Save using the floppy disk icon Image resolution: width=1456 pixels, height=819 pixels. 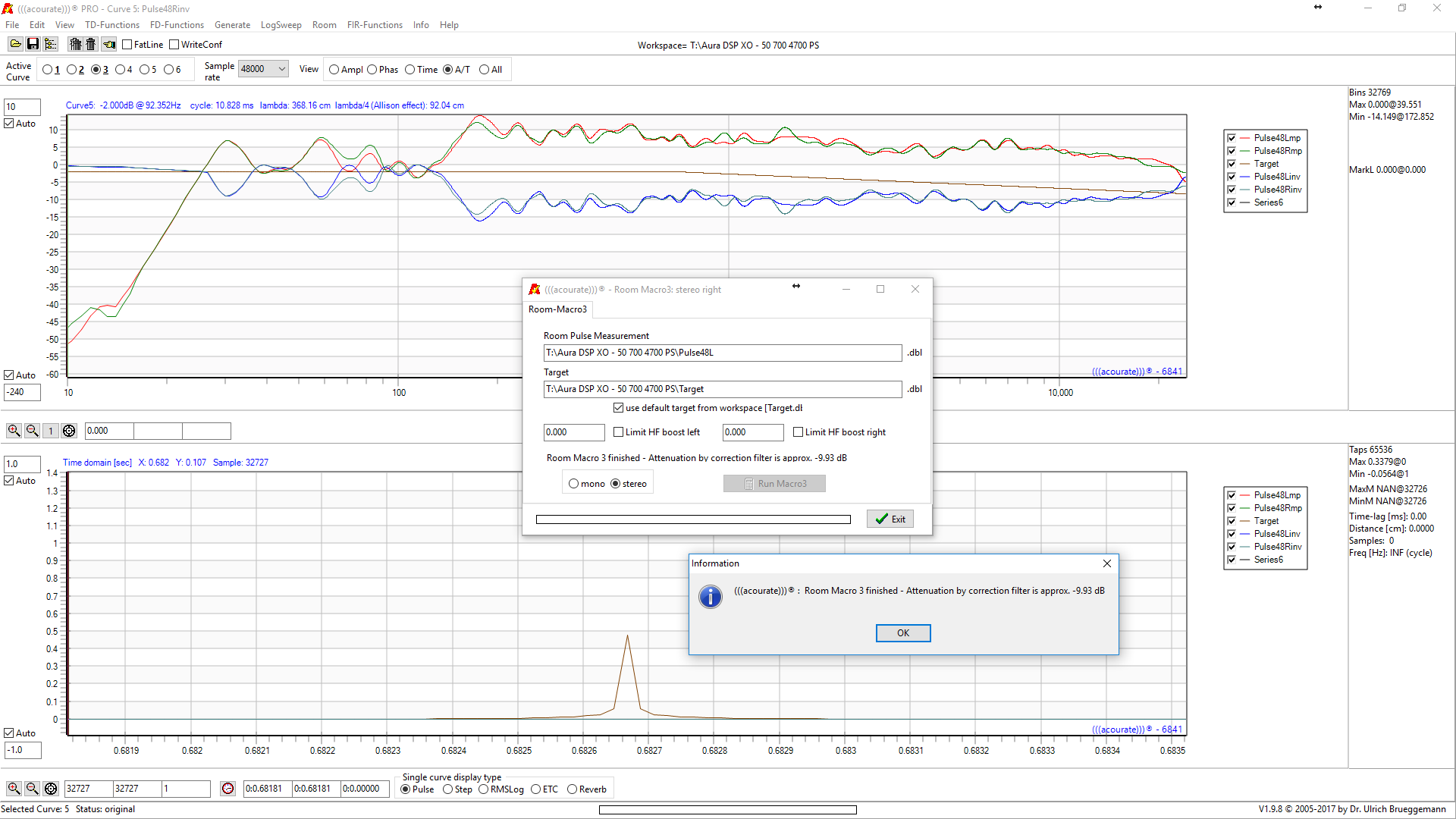pyautogui.click(x=33, y=45)
